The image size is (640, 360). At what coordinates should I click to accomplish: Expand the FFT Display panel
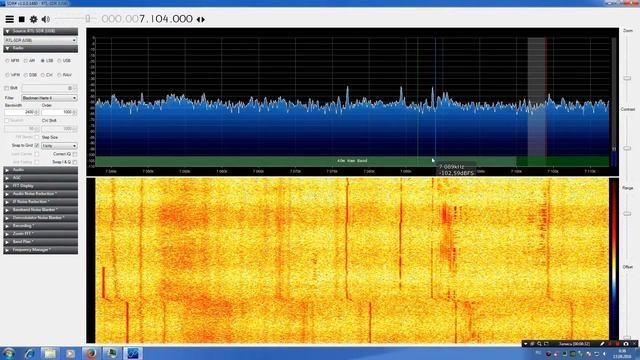coord(40,186)
